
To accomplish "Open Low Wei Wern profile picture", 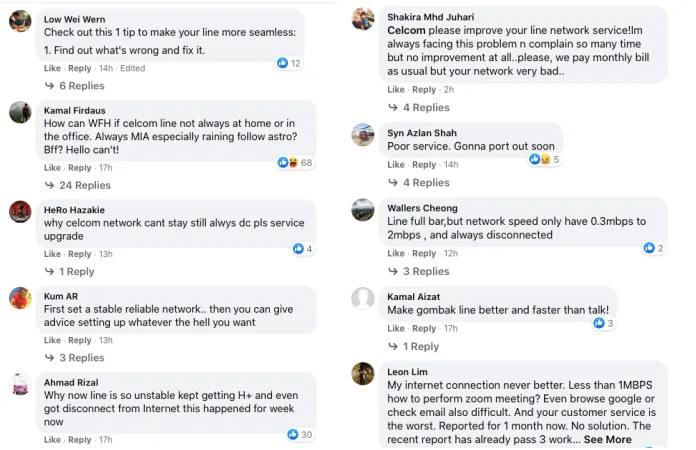I will 20,24.
